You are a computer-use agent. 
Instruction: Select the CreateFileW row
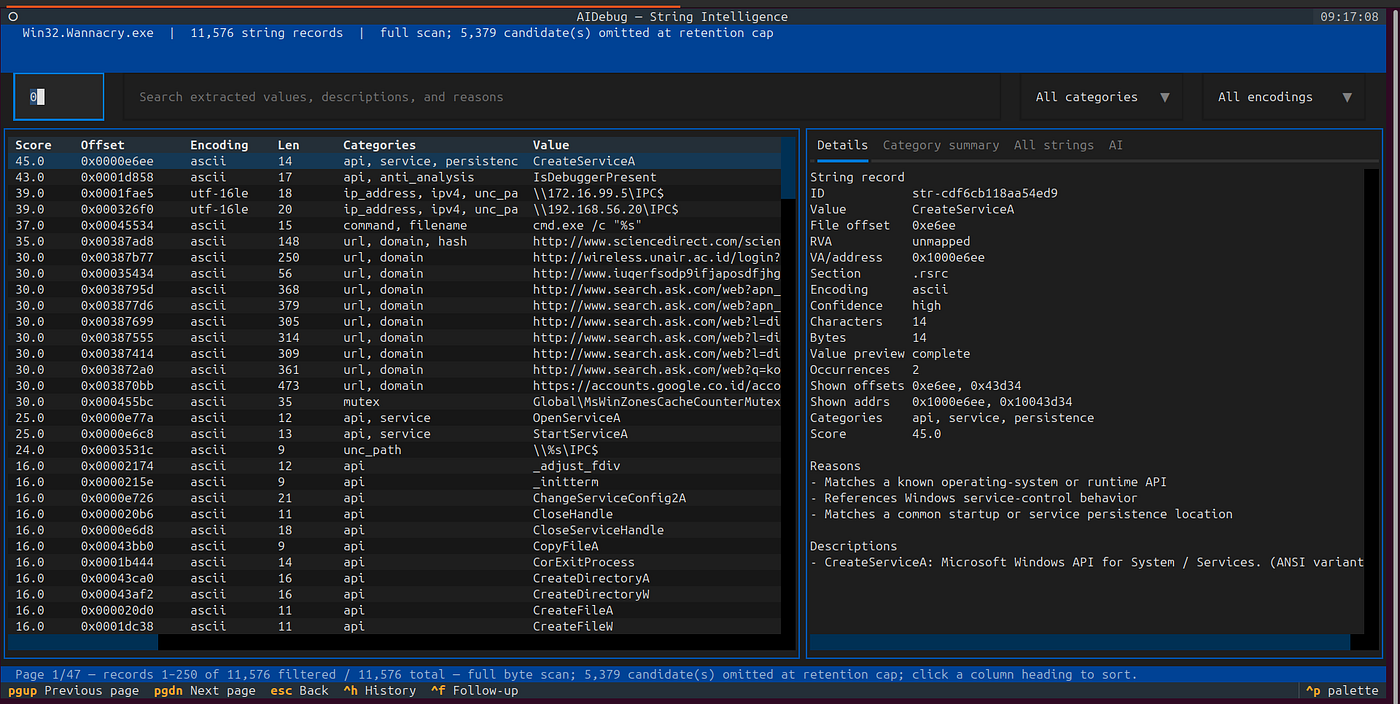coord(395,626)
